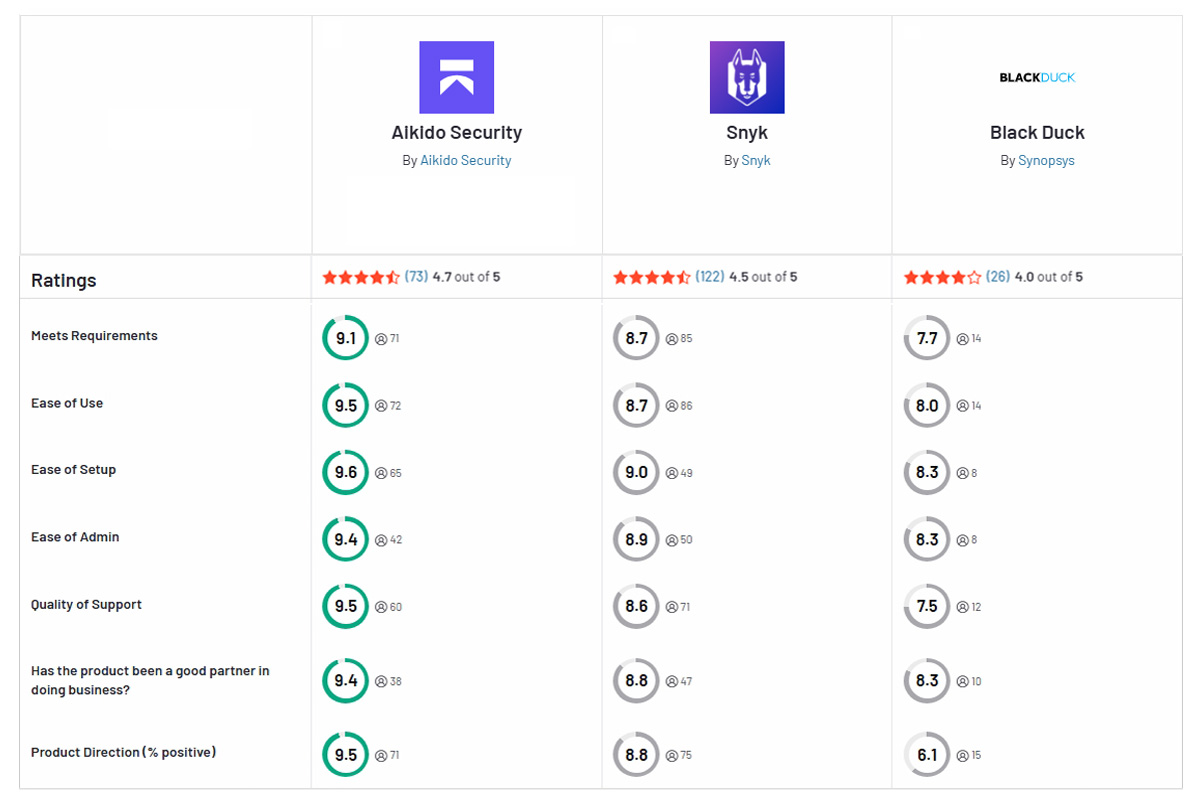The image size is (1200, 800).
Task: Click the Snyk product title
Action: point(747,132)
